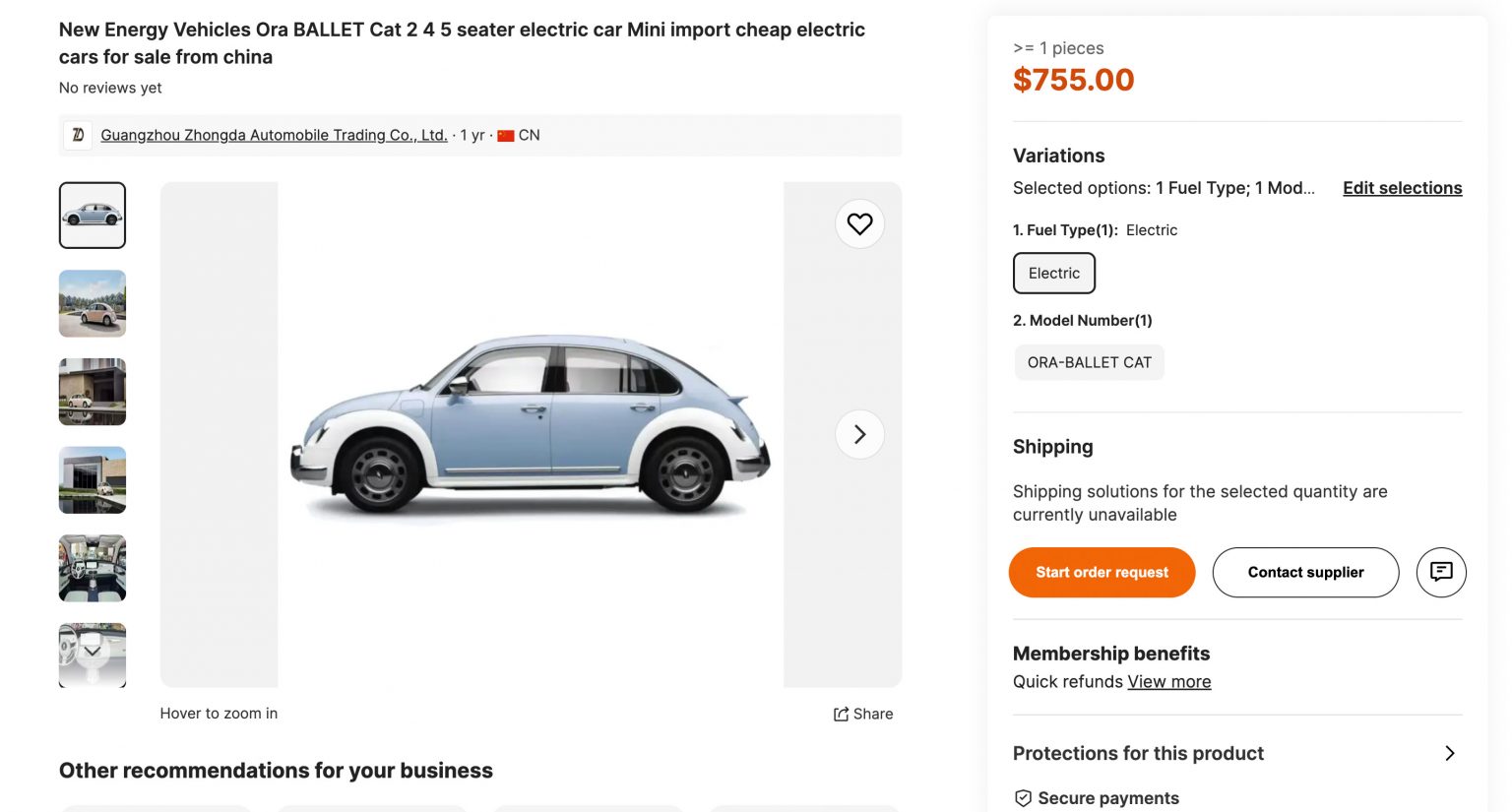Show the next product image with the right arrow

click(859, 434)
